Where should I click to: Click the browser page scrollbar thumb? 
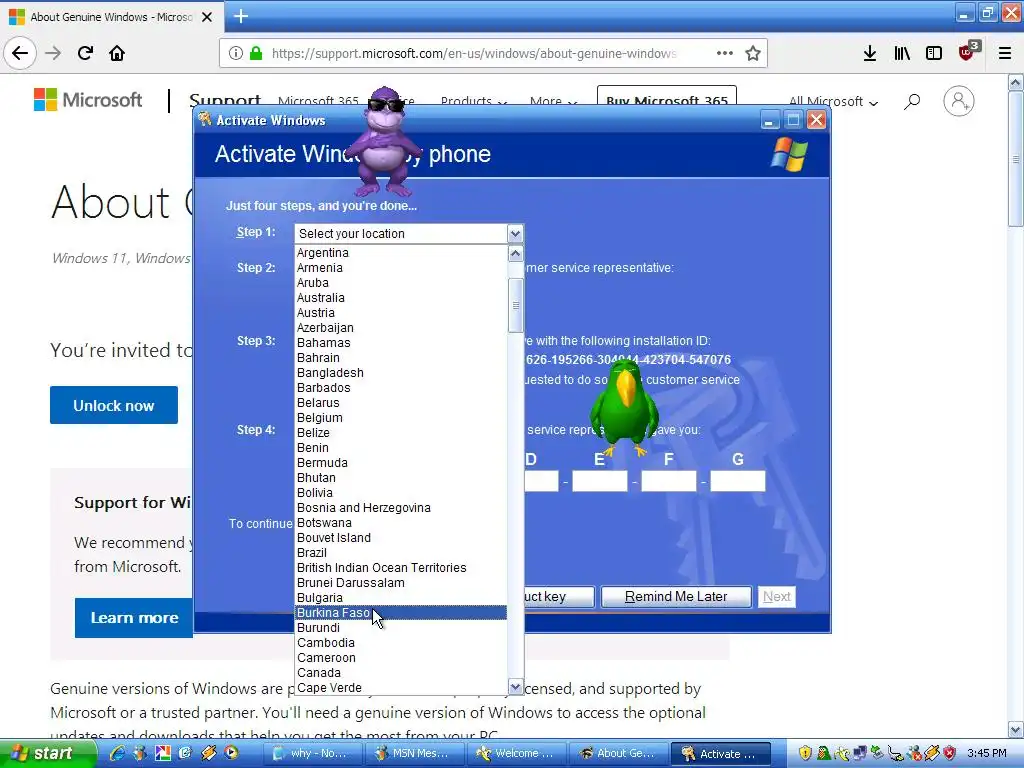click(x=1016, y=160)
